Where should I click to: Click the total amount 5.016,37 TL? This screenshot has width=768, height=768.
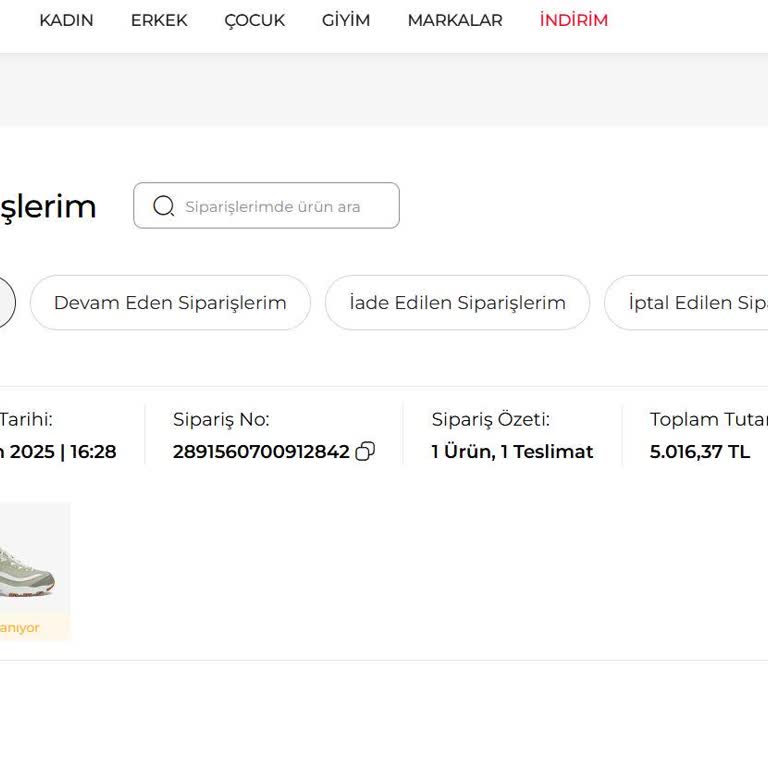[699, 452]
